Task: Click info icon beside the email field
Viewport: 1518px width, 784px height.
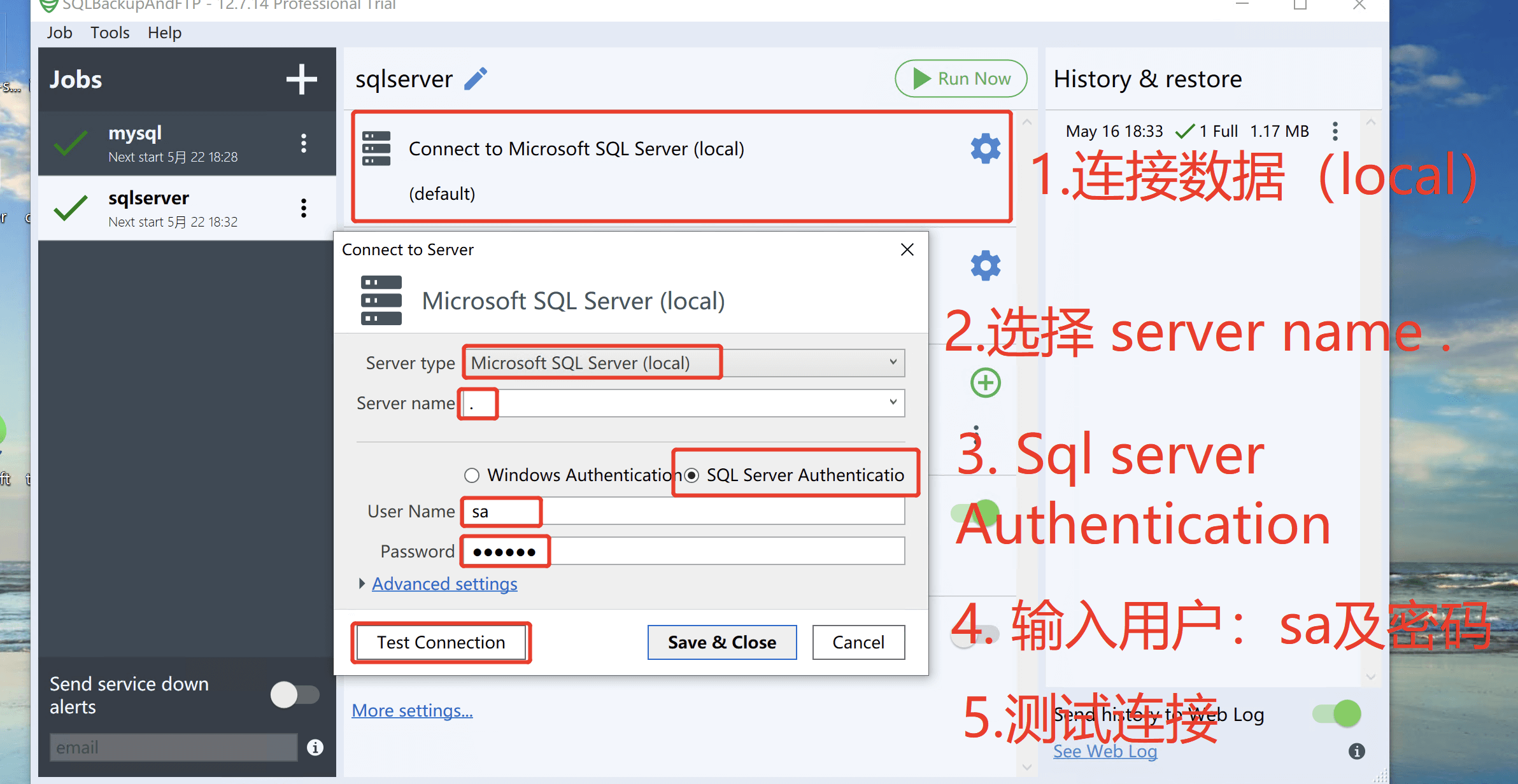Action: tap(315, 747)
